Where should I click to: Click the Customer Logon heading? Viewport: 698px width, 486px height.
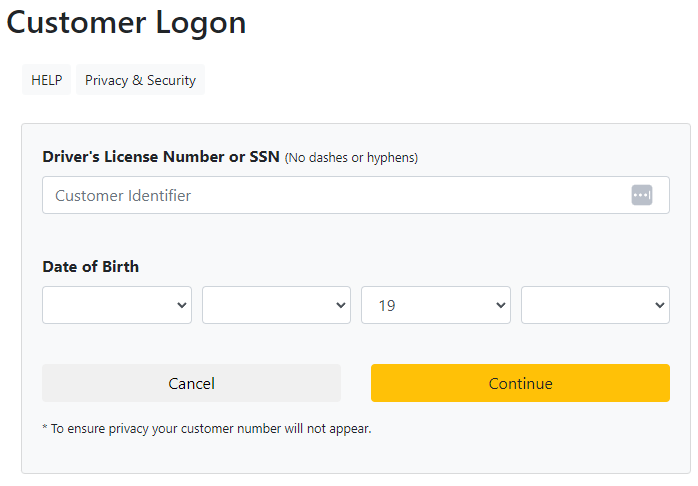click(x=126, y=23)
